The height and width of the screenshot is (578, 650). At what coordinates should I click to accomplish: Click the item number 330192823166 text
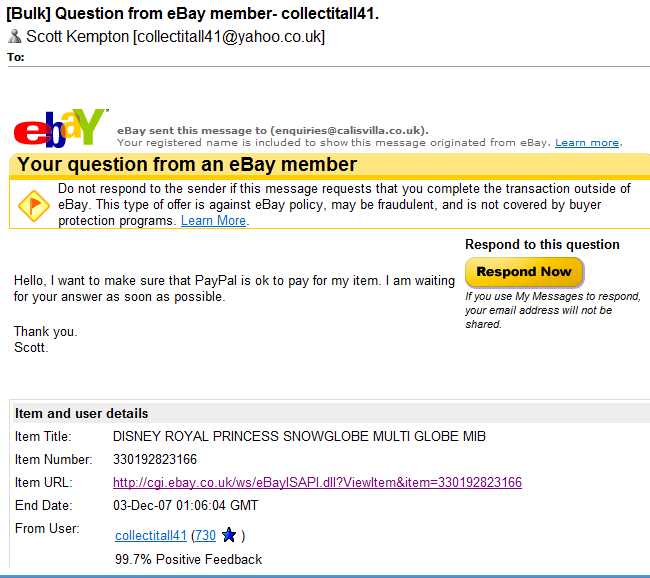click(x=155, y=459)
